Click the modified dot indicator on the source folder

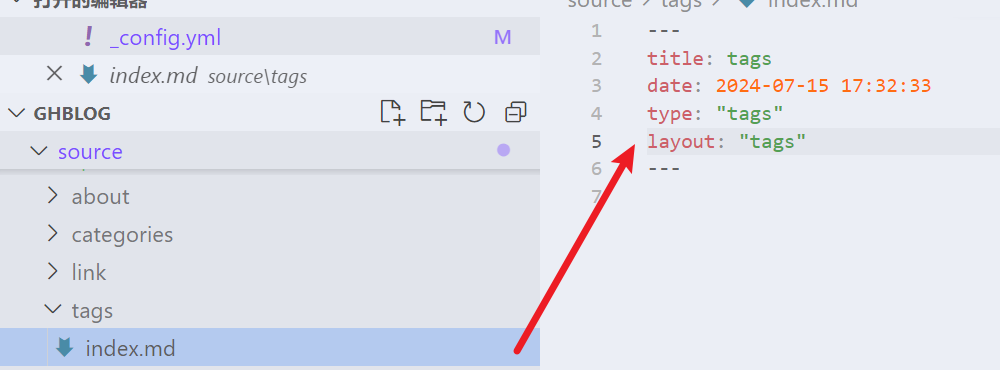tap(504, 151)
